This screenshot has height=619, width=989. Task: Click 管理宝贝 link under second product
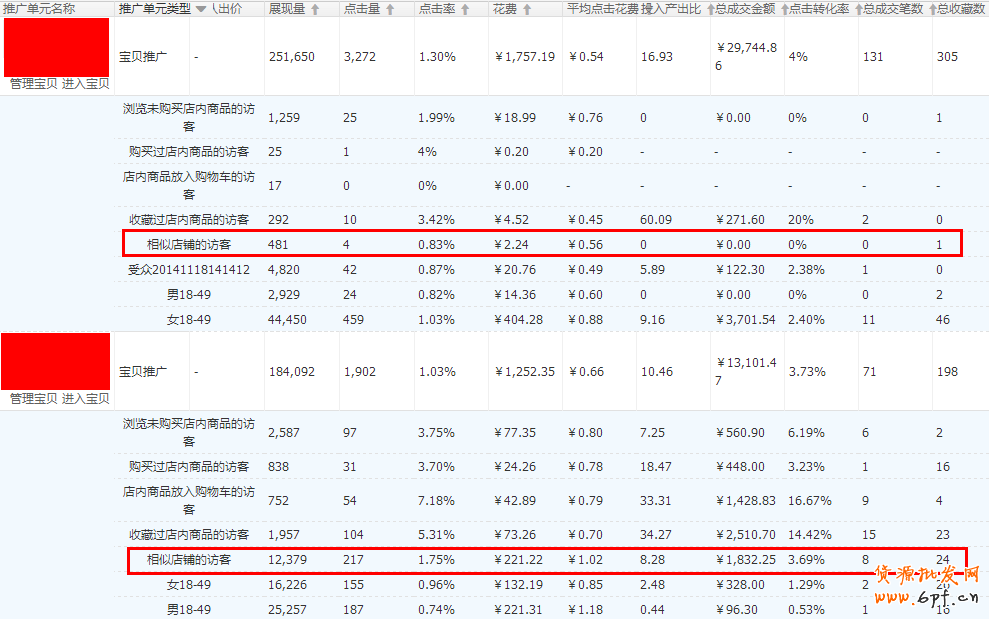(x=33, y=399)
